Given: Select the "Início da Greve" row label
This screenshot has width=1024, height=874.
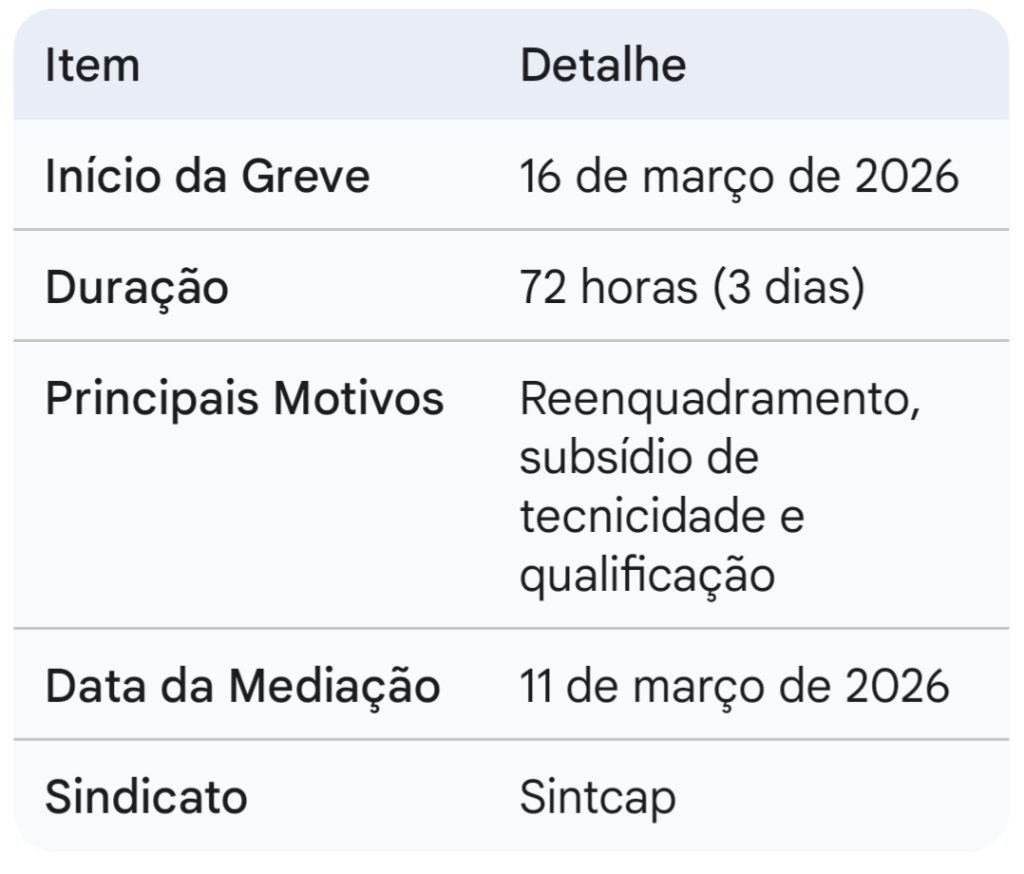Looking at the screenshot, I should point(207,177).
